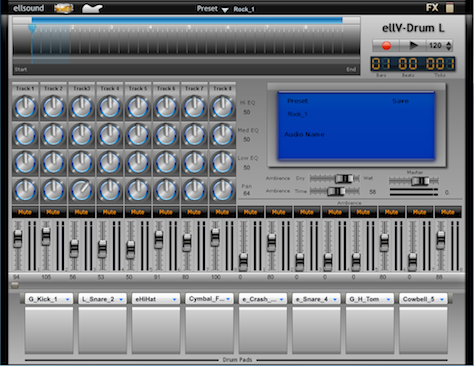The image size is (474, 366).
Task: Open the e_Snare_4 pad dropdown
Action: click(316, 299)
